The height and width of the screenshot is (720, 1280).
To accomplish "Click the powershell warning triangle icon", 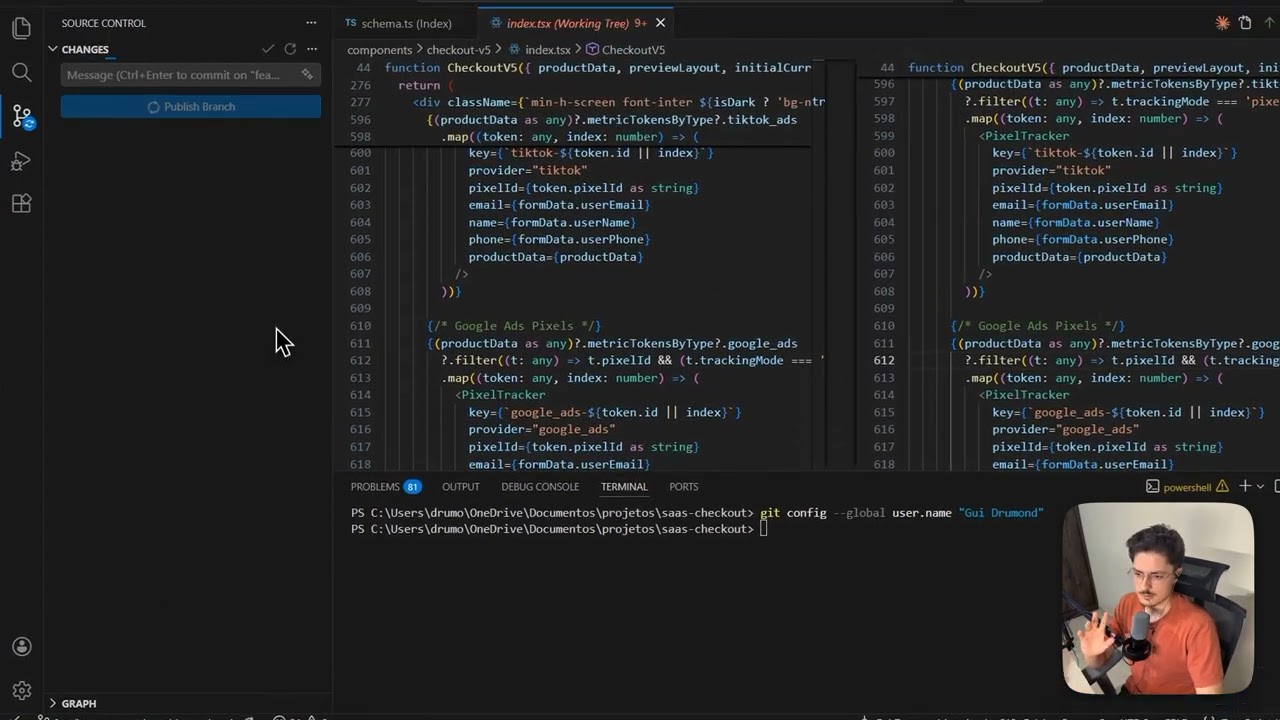I will [1222, 487].
